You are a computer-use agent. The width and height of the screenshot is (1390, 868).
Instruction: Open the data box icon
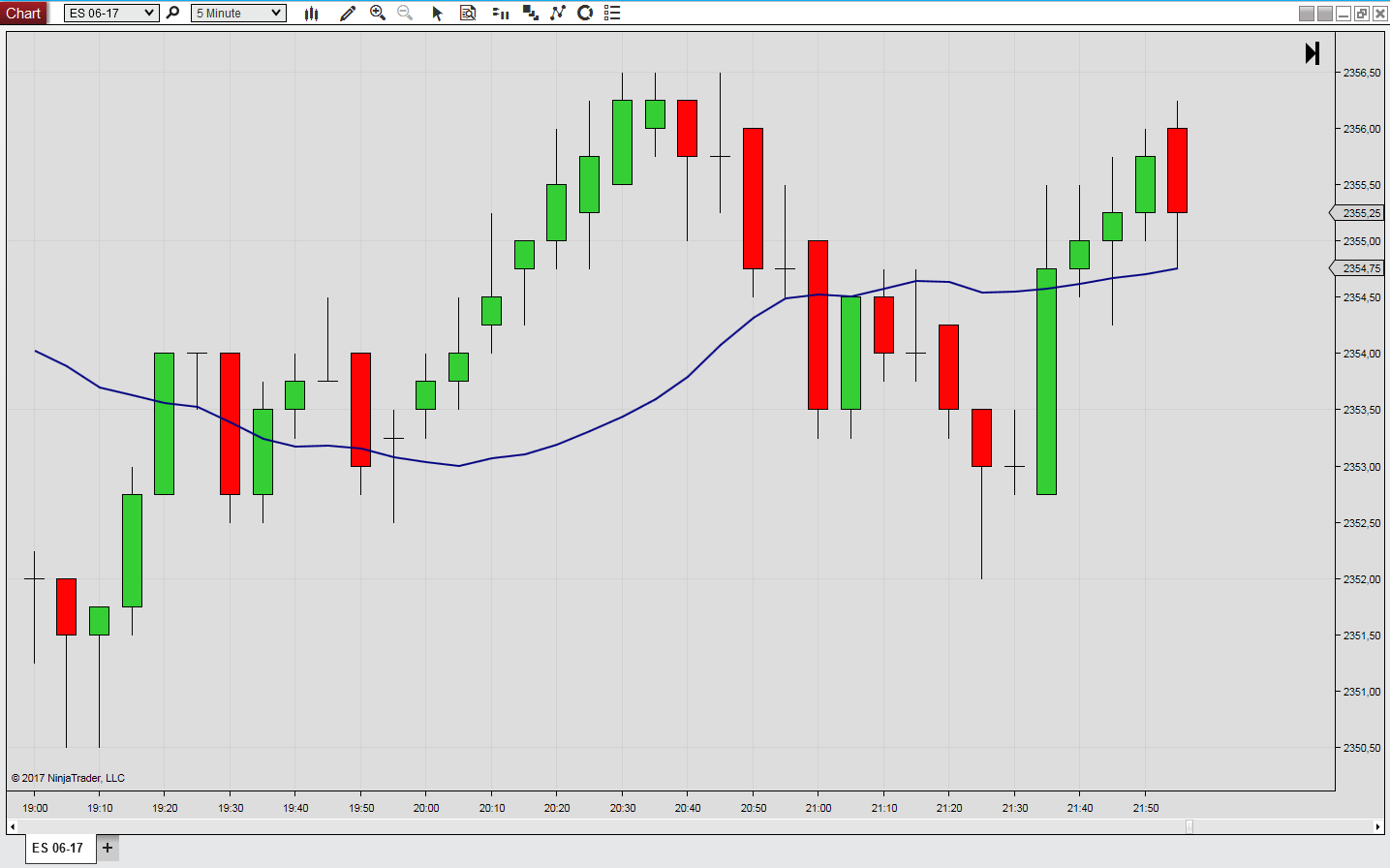click(468, 13)
